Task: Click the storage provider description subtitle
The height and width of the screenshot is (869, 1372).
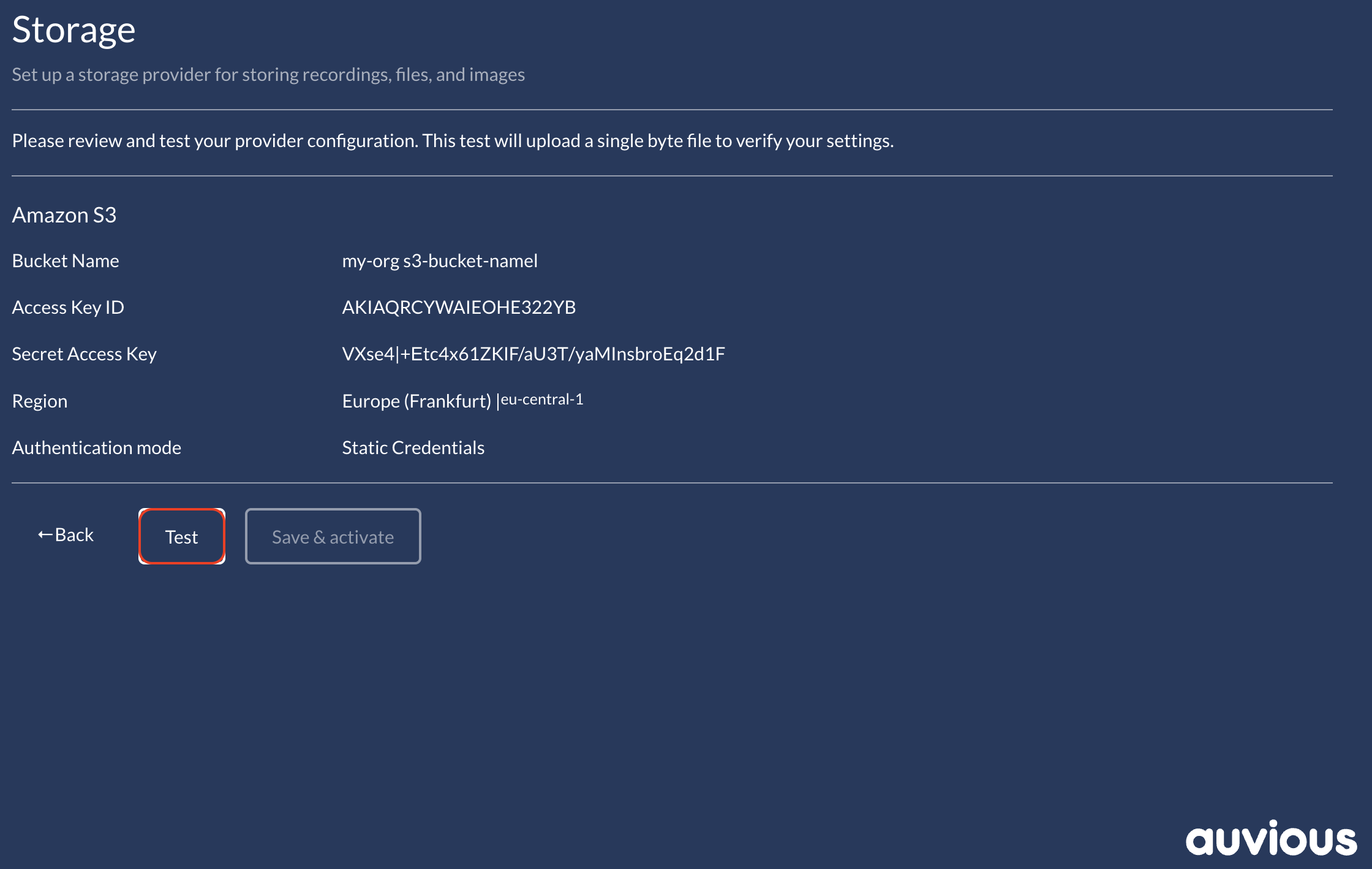Action: [x=268, y=74]
